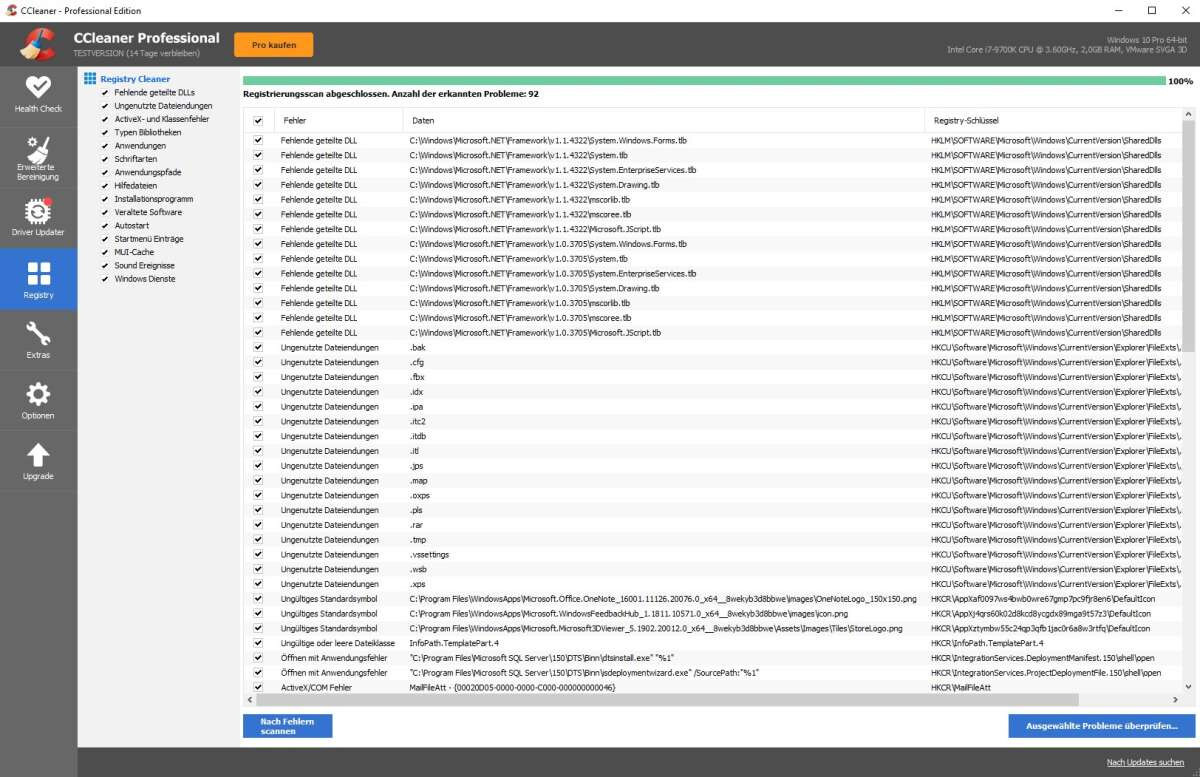Toggle the select-all checkbox in the results header
1200x777 pixels.
[258, 119]
